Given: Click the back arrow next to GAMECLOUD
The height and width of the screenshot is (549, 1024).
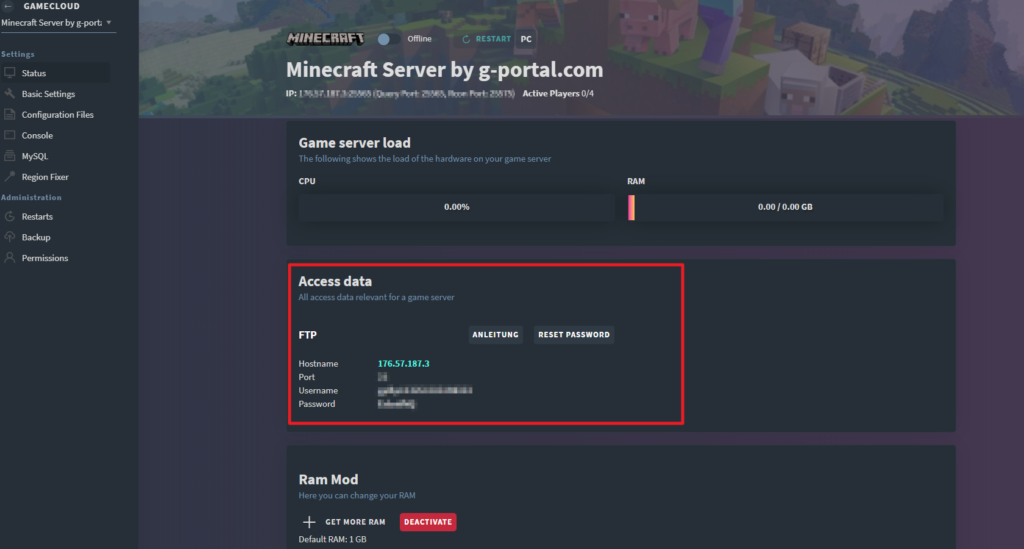Looking at the screenshot, I should [x=7, y=6].
